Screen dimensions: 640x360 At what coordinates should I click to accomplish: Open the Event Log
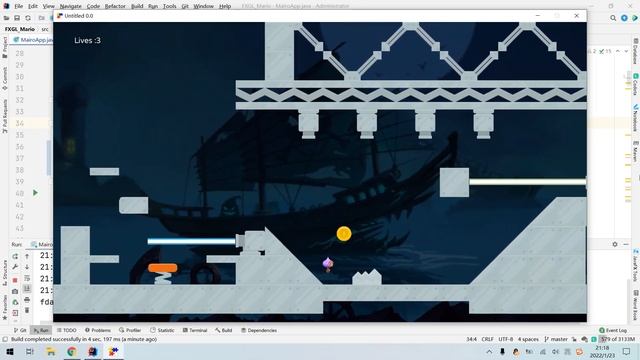(x=613, y=330)
